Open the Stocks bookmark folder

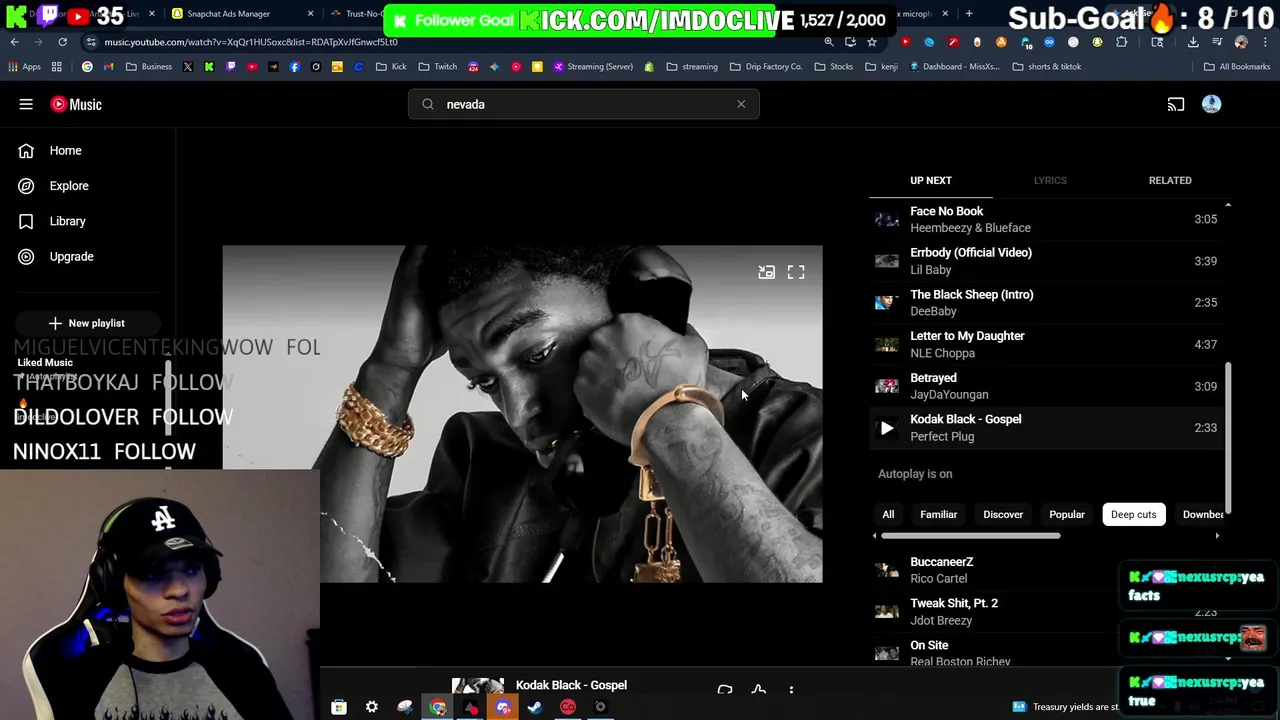(834, 66)
